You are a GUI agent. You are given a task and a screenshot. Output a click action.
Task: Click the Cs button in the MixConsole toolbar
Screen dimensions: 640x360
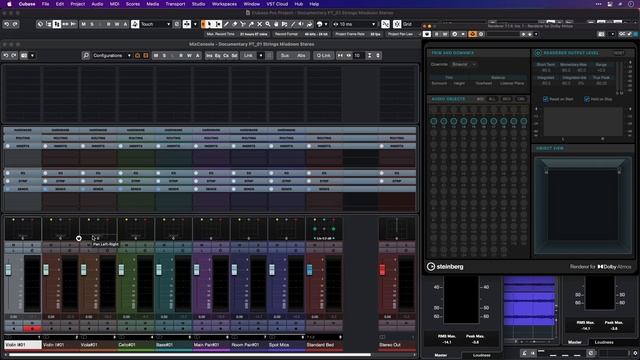coord(226,56)
